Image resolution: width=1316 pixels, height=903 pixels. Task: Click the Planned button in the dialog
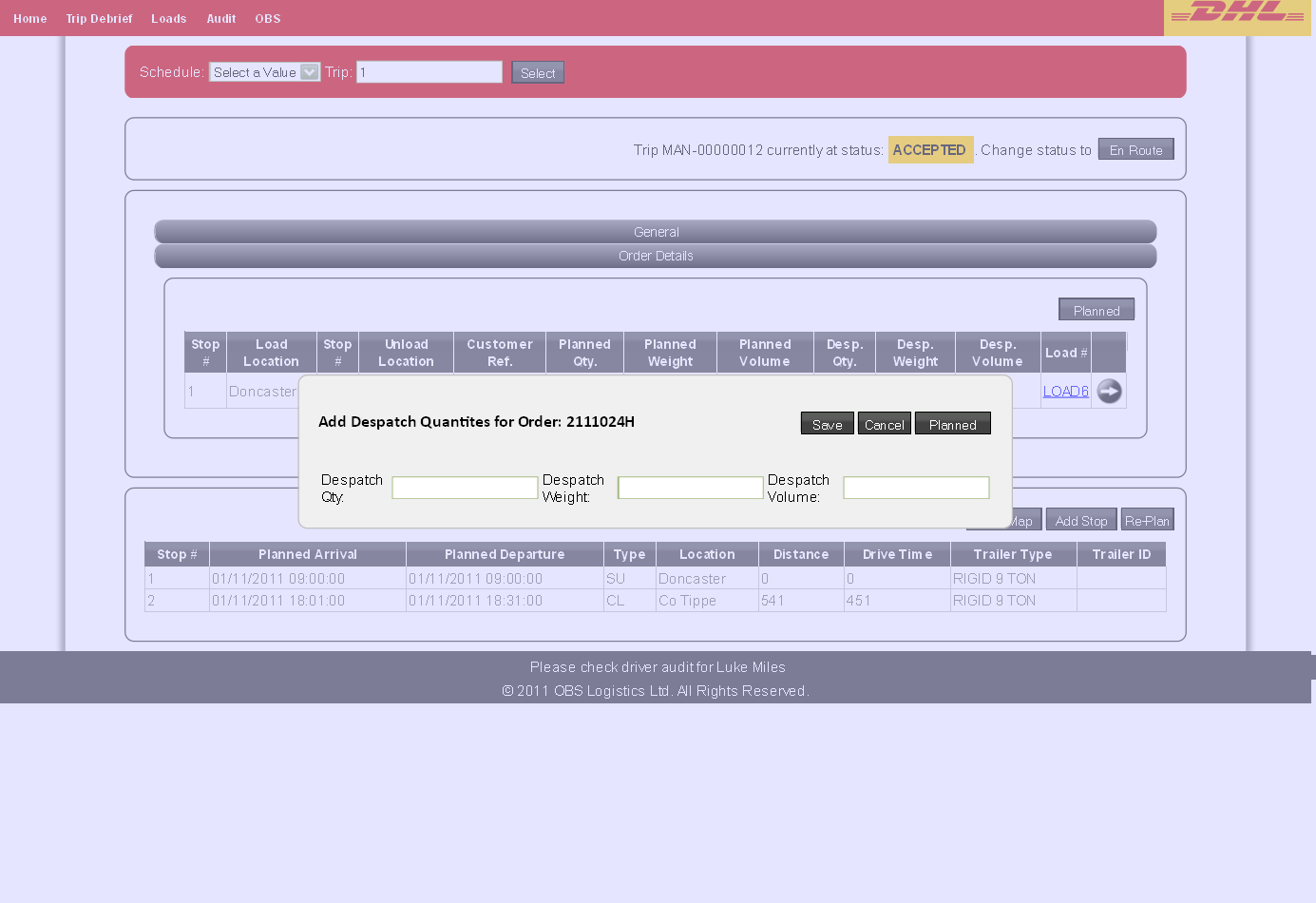pos(953,424)
